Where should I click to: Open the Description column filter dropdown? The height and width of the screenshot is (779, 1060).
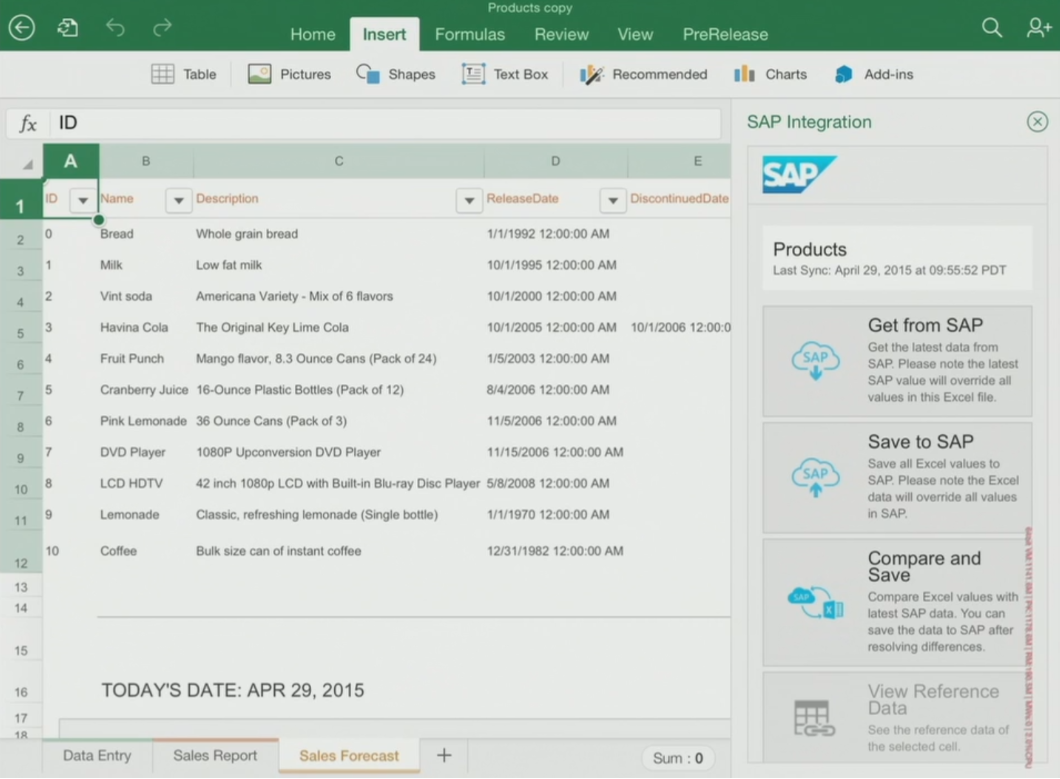(469, 200)
